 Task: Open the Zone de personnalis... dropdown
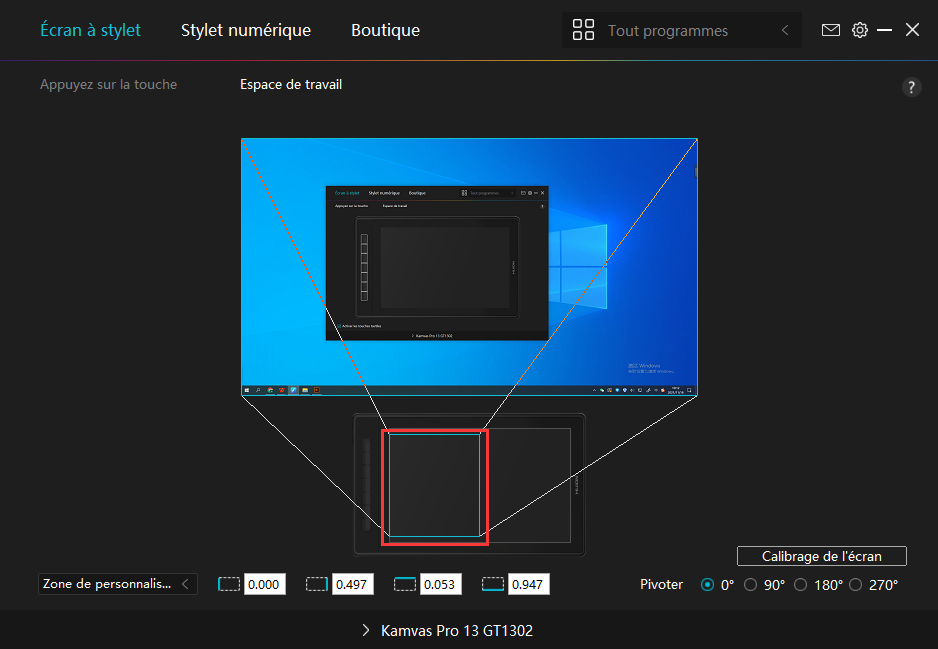117,584
